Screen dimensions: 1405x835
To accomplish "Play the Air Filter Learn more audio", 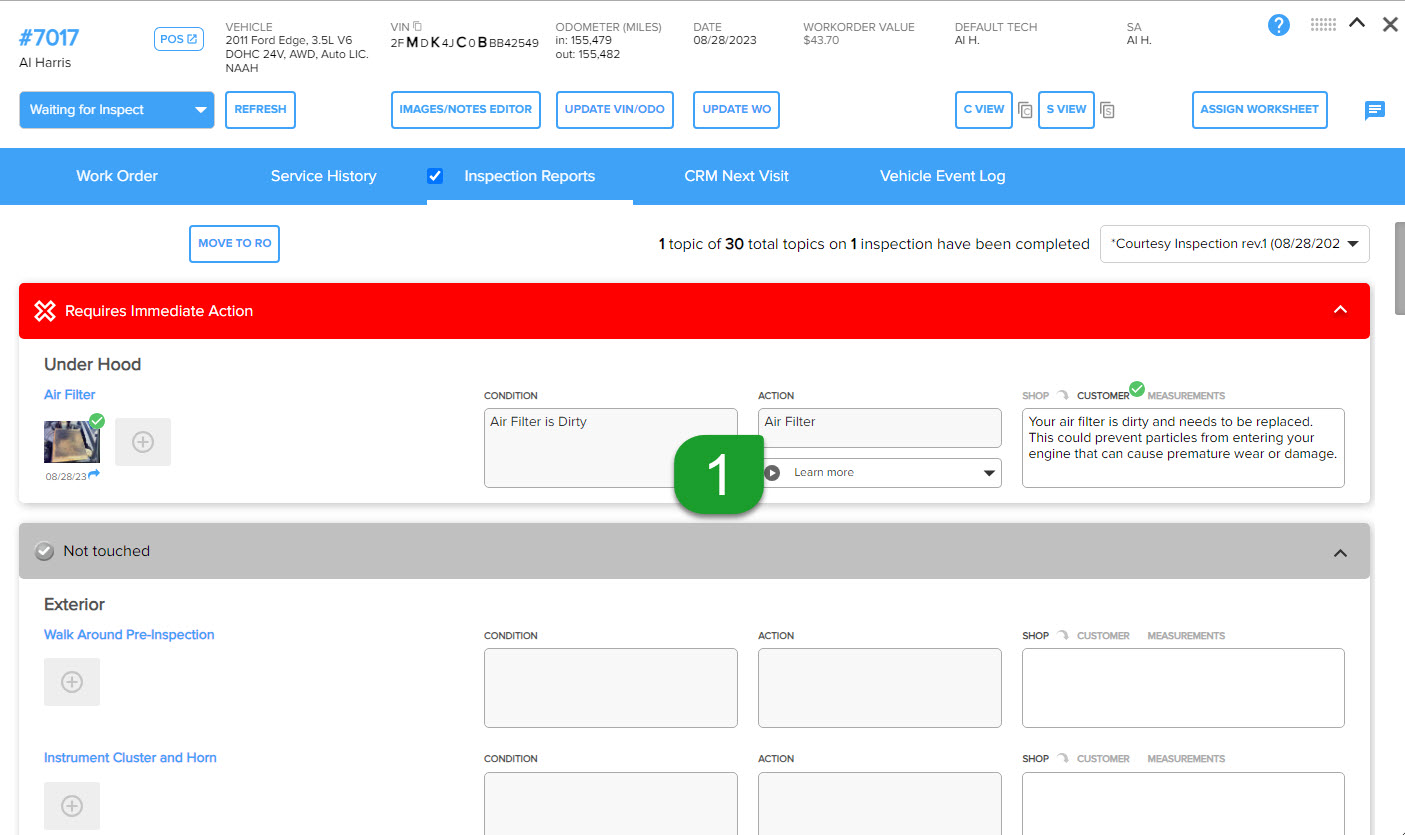I will tap(771, 472).
